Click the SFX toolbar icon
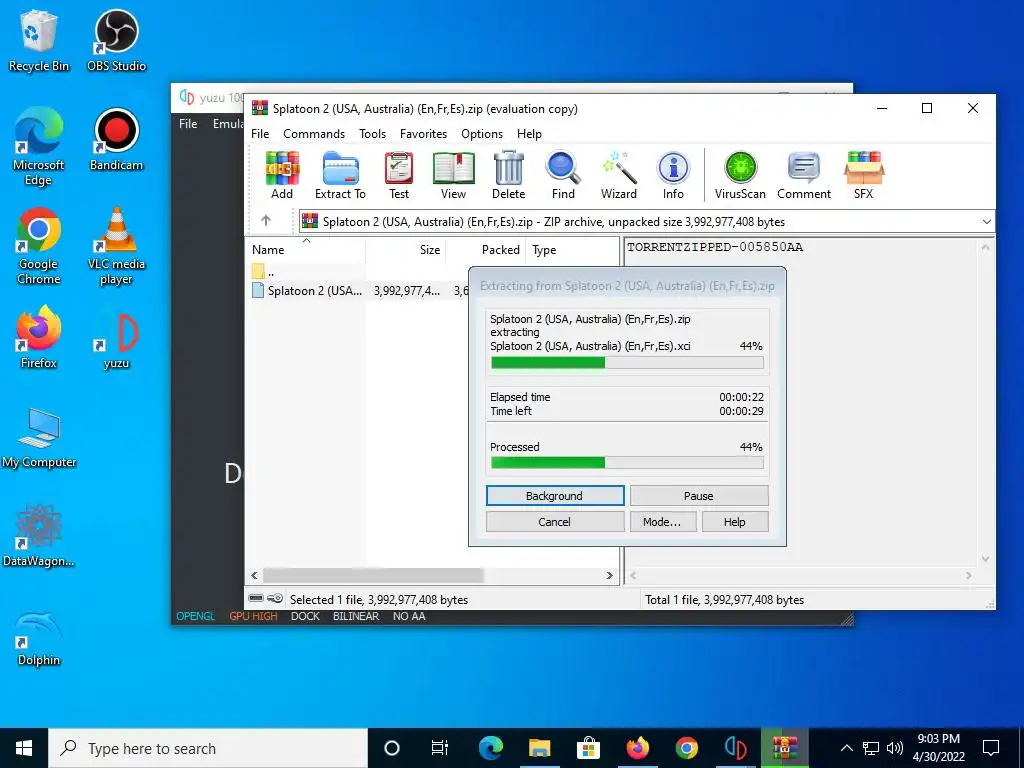This screenshot has height=768, width=1024. (x=863, y=174)
